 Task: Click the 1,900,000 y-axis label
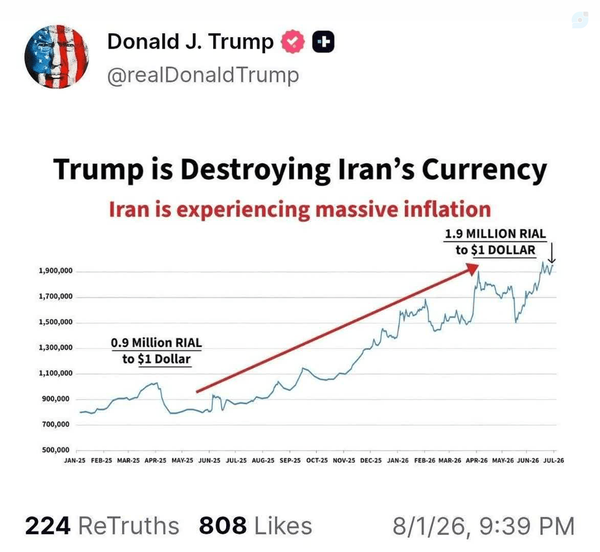(55, 271)
